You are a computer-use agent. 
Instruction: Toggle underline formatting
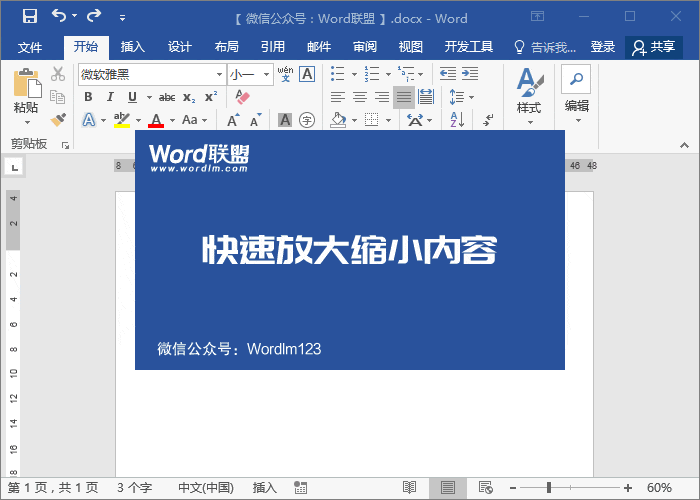[x=132, y=97]
